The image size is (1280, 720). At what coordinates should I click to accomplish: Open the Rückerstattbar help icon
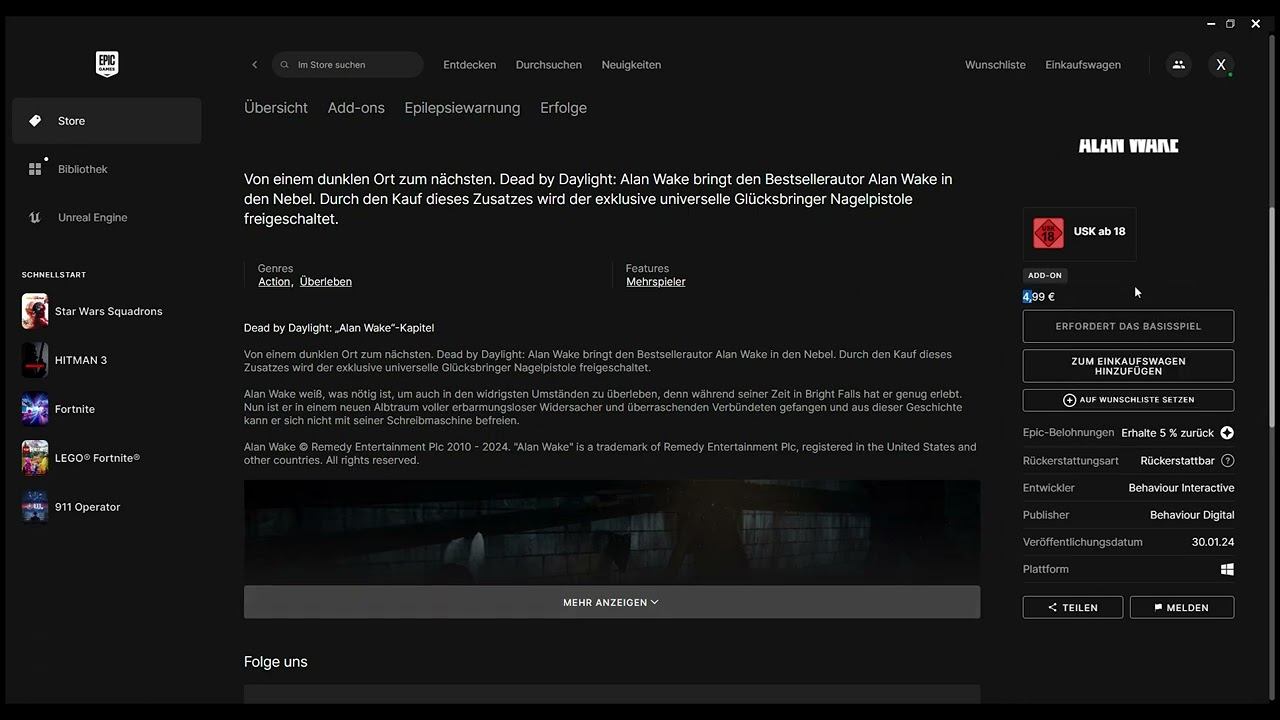click(x=1228, y=461)
